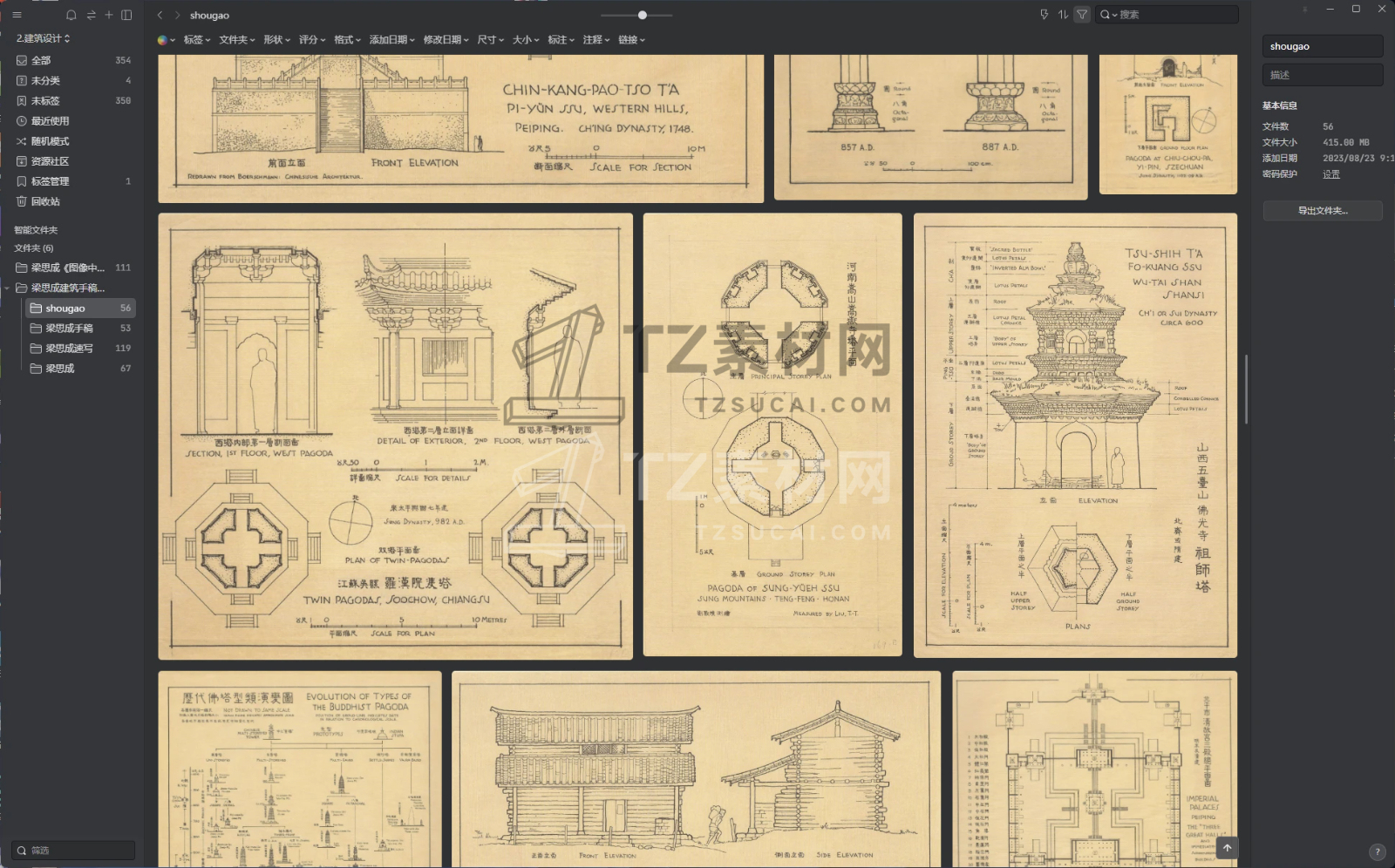Click the 回收站 trash icon

[22, 201]
